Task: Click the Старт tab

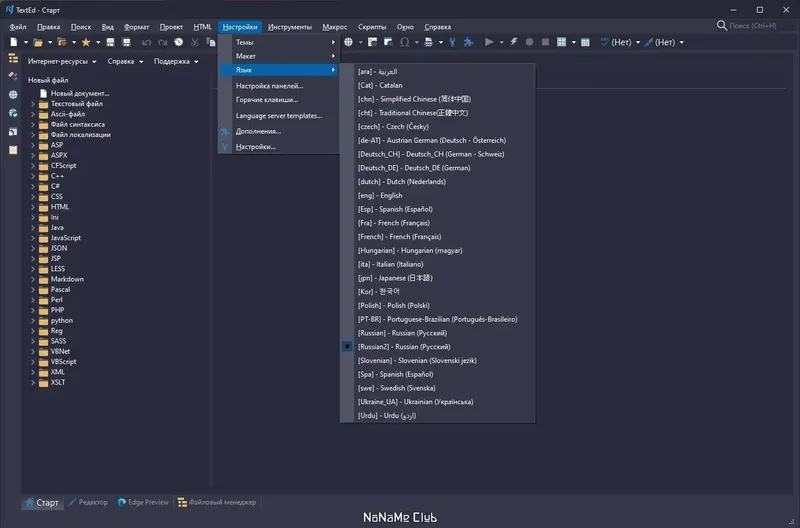Action: [42, 502]
